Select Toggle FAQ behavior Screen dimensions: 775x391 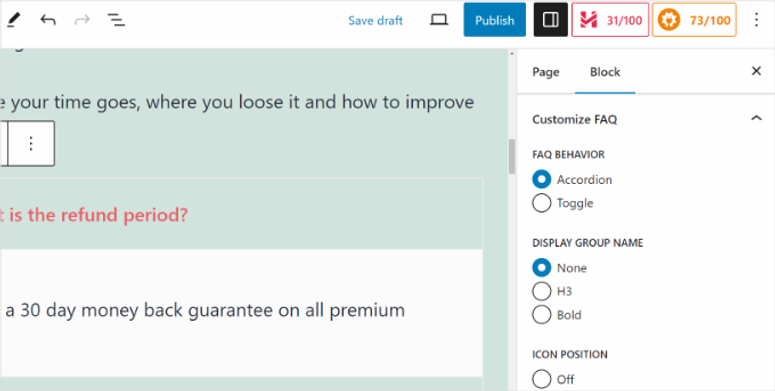tap(542, 203)
